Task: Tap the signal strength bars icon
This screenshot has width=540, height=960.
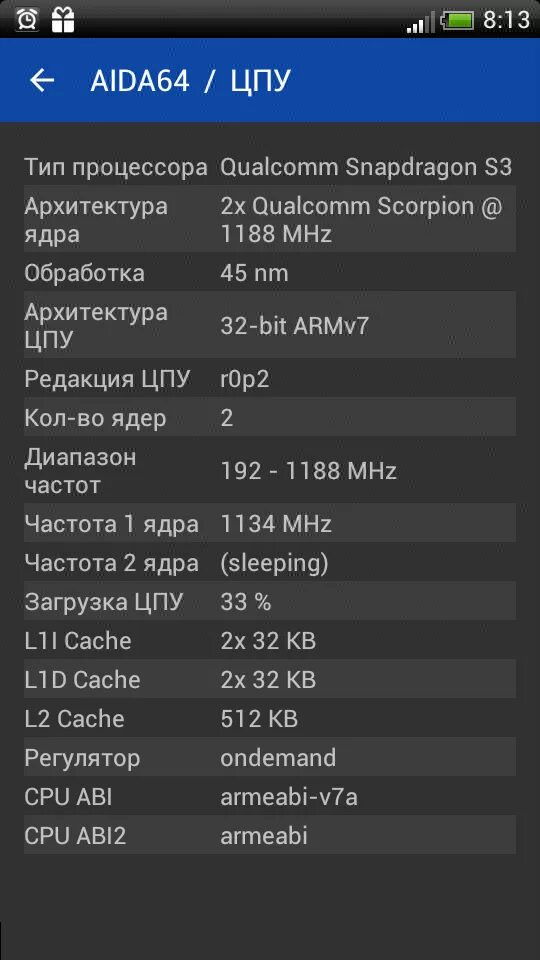Action: click(x=420, y=22)
